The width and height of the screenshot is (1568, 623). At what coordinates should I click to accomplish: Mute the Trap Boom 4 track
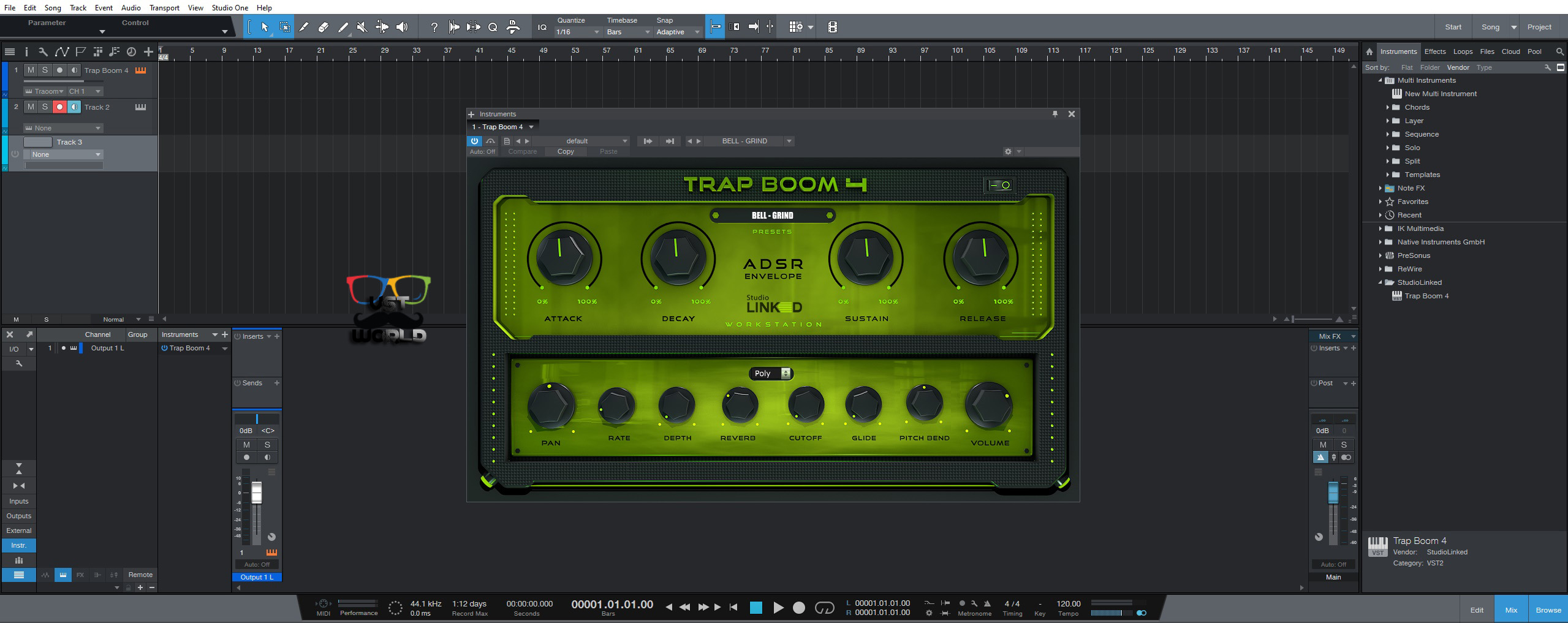point(31,70)
